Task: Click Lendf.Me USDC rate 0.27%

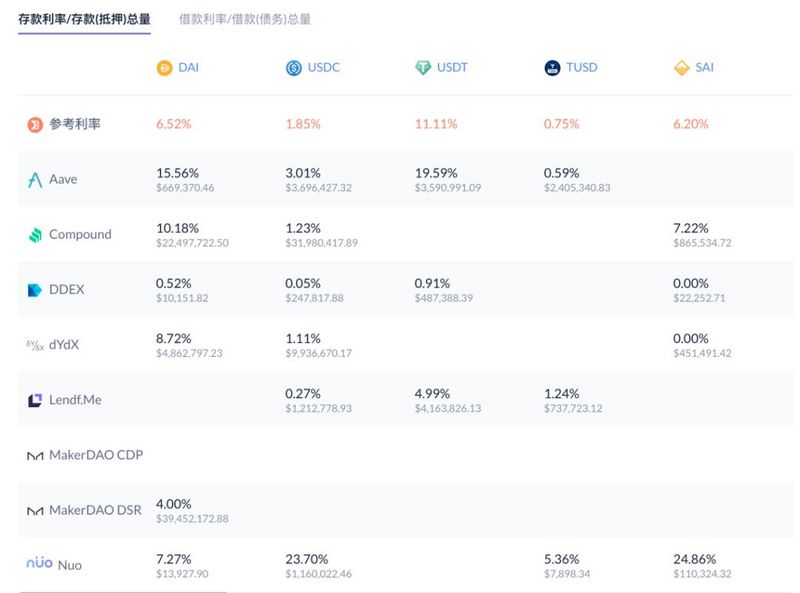Action: tap(303, 393)
